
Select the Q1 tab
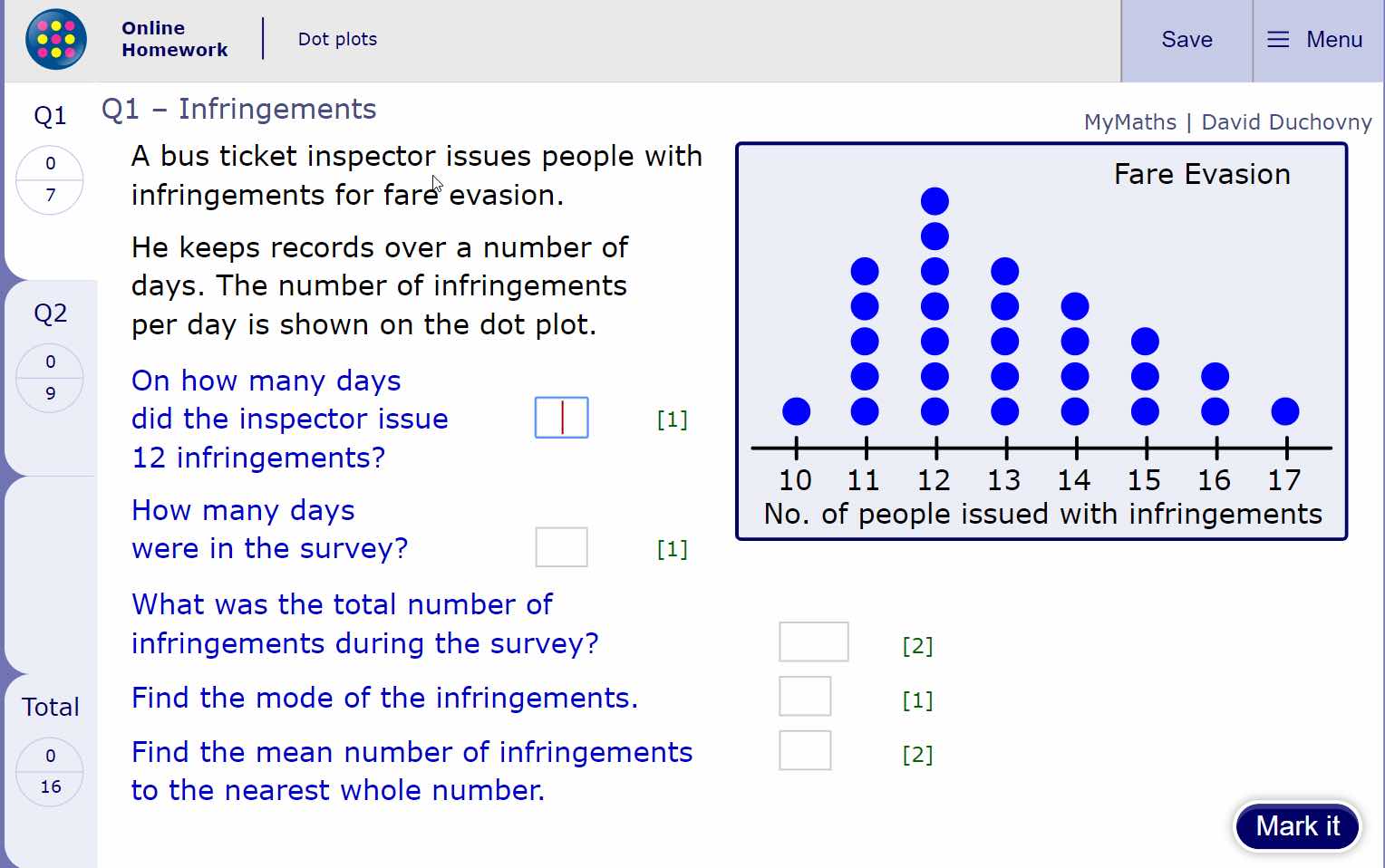tap(51, 115)
